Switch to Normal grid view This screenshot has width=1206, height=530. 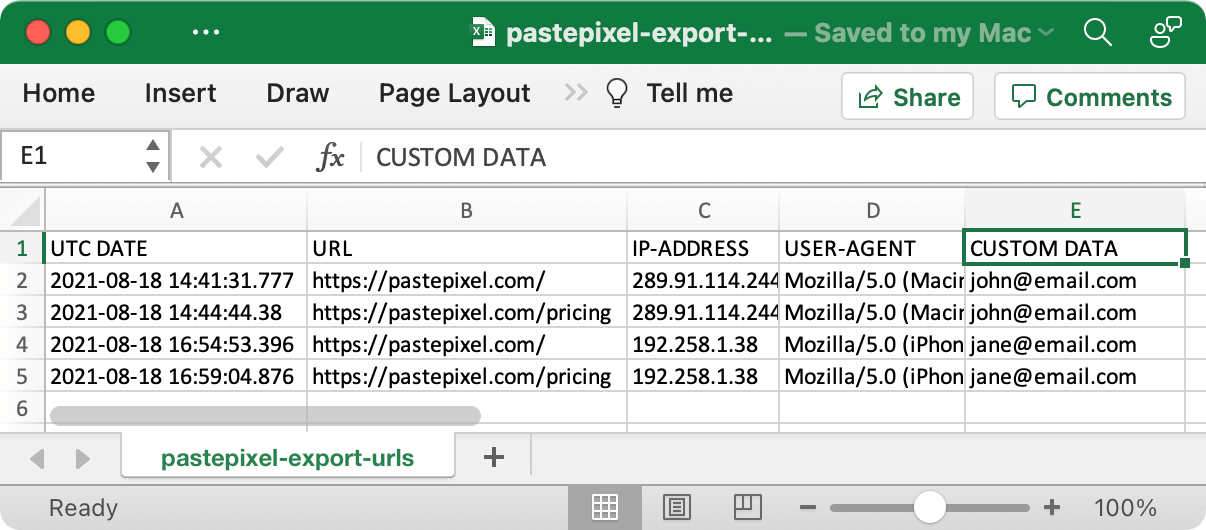click(604, 507)
